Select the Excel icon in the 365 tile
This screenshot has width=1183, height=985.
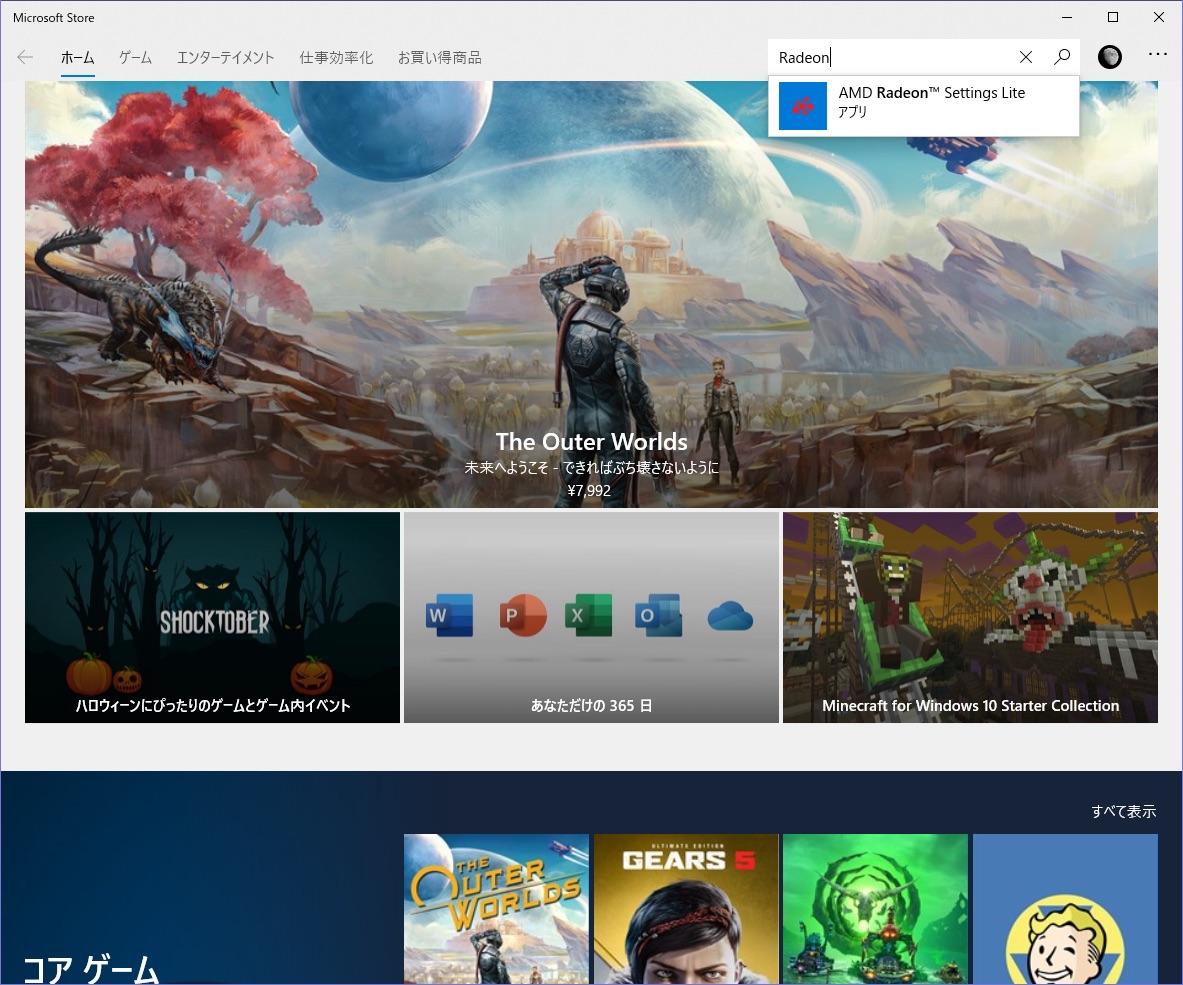point(589,616)
